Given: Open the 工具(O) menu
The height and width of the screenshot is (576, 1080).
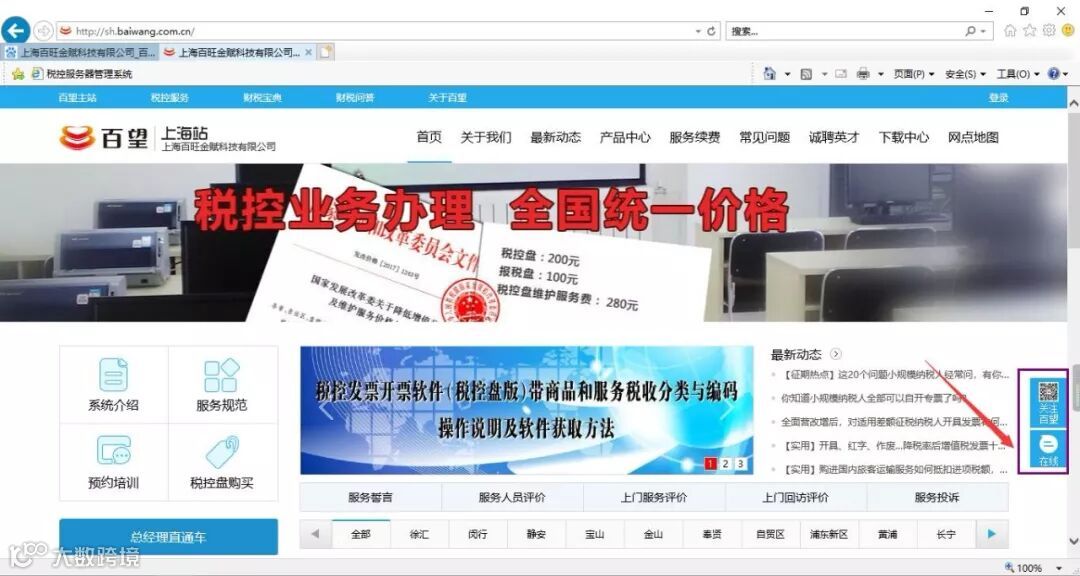Looking at the screenshot, I should point(1018,74).
